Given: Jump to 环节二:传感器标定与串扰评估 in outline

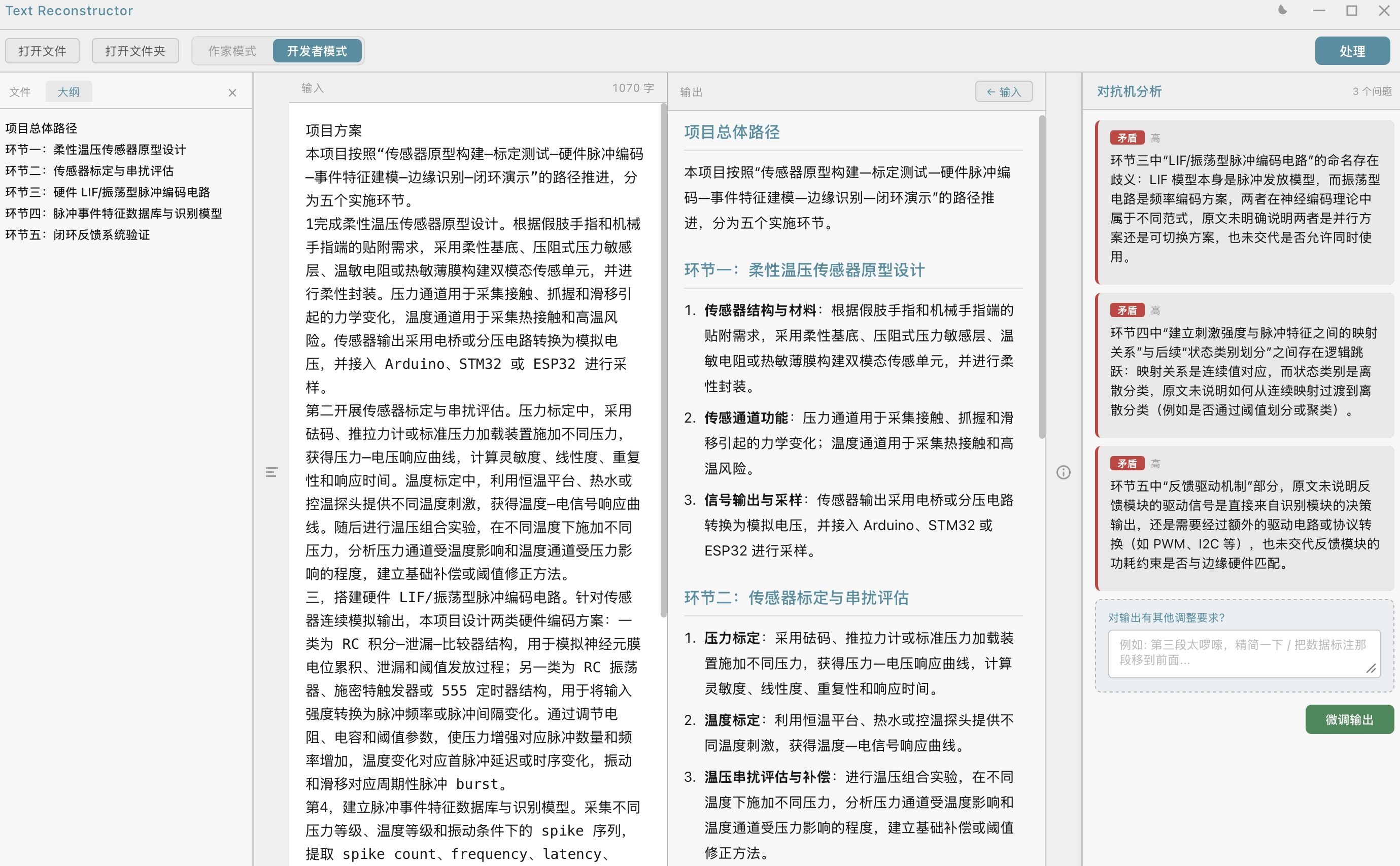Looking at the screenshot, I should point(89,170).
